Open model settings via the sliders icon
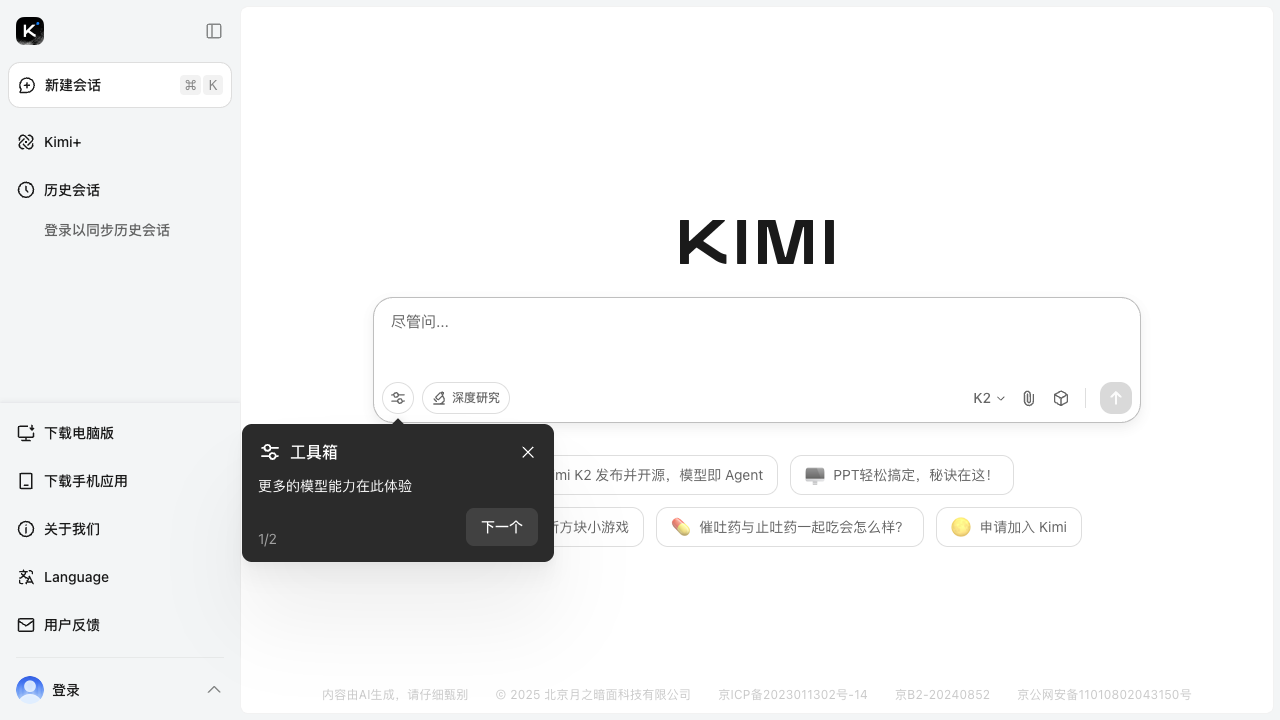The height and width of the screenshot is (720, 1280). [x=398, y=398]
